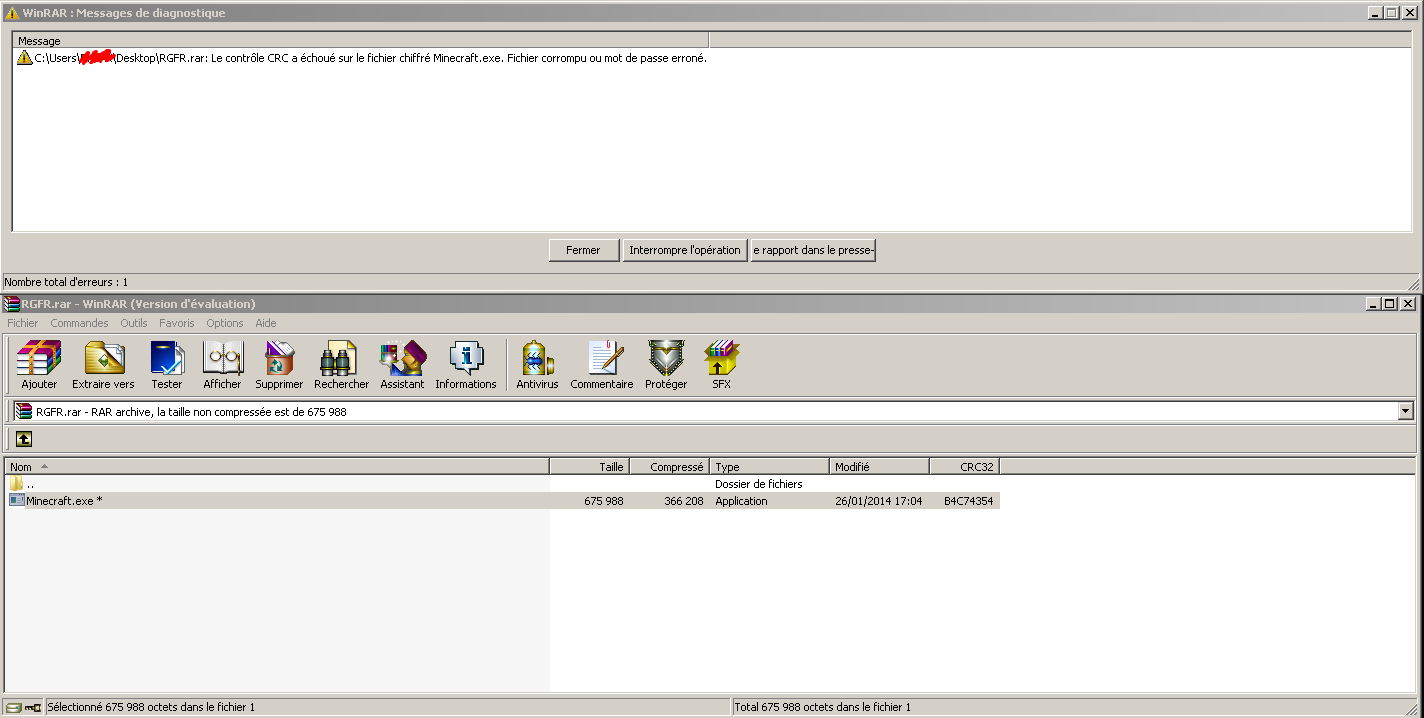The height and width of the screenshot is (718, 1424).
Task: Click the Supprimer delete icon
Action: pos(279,364)
